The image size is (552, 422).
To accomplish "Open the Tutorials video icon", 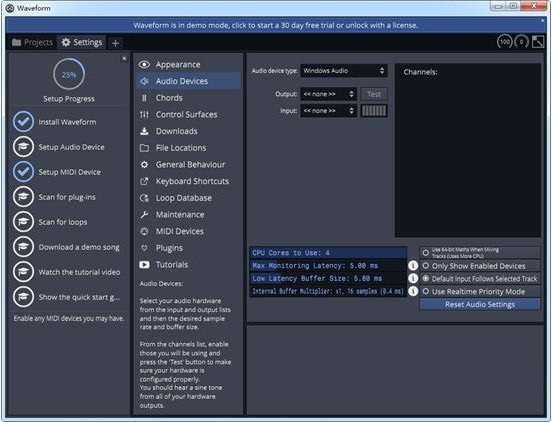I will coord(144,265).
